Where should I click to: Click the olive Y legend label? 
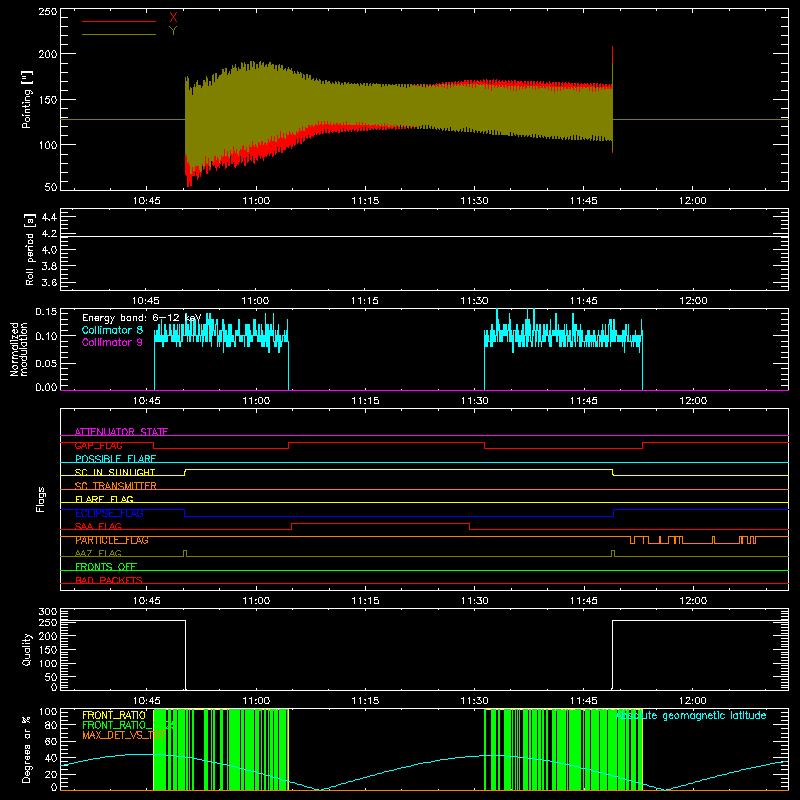click(x=173, y=31)
